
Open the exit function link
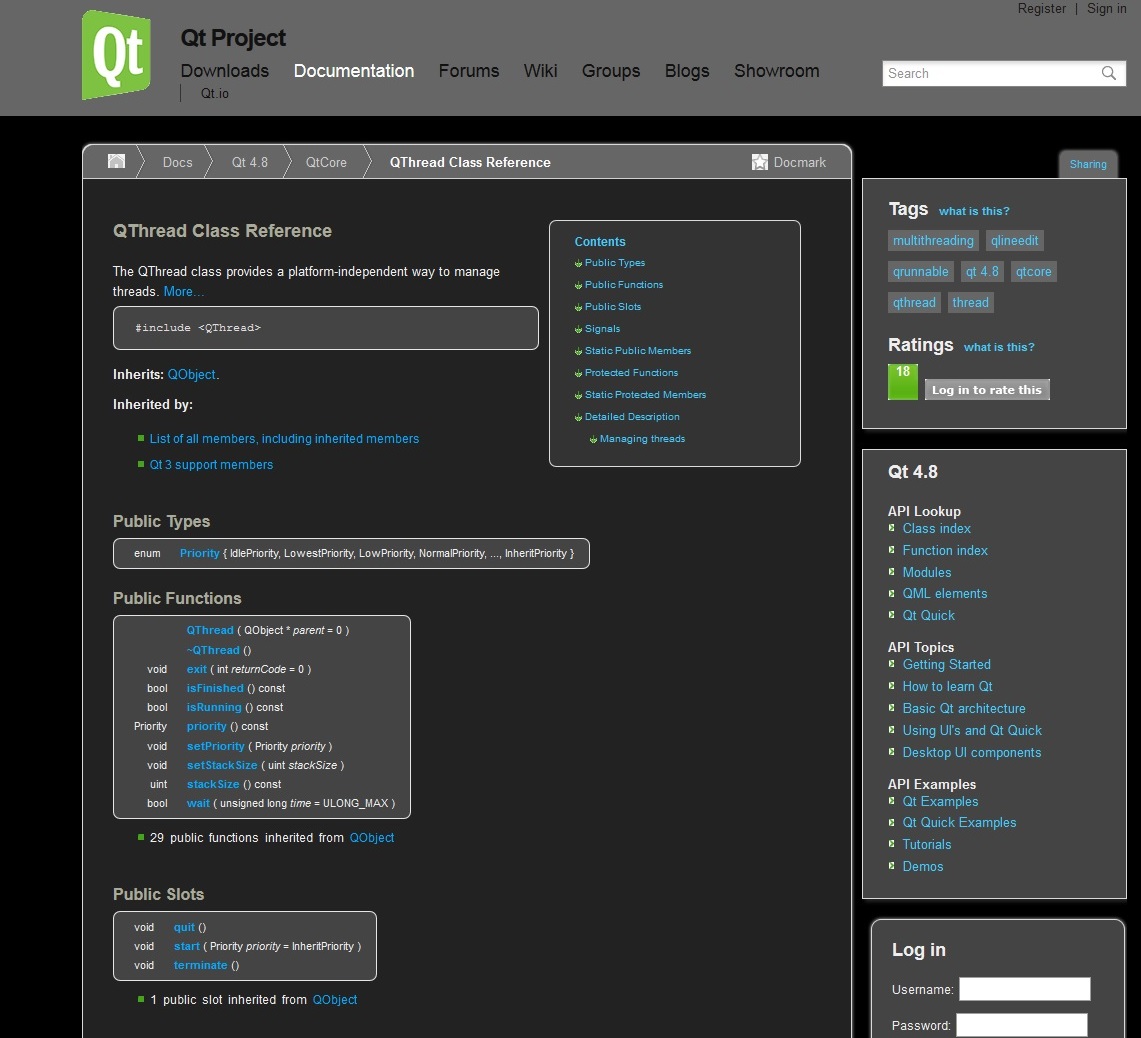[x=196, y=669]
